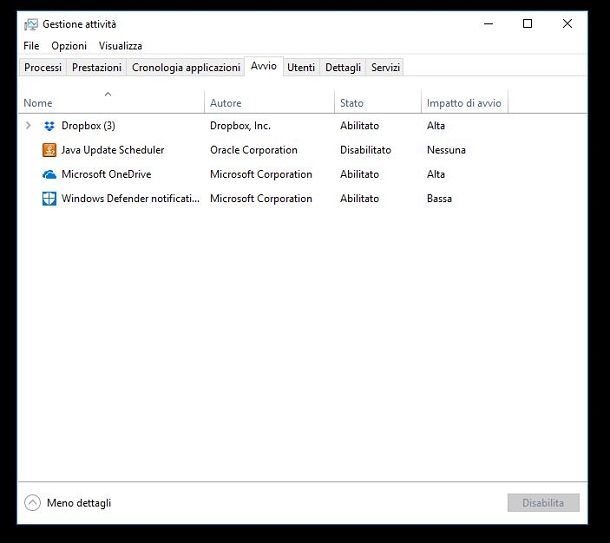Go to the Servizi tab
The image size is (610, 543).
pyautogui.click(x=385, y=68)
